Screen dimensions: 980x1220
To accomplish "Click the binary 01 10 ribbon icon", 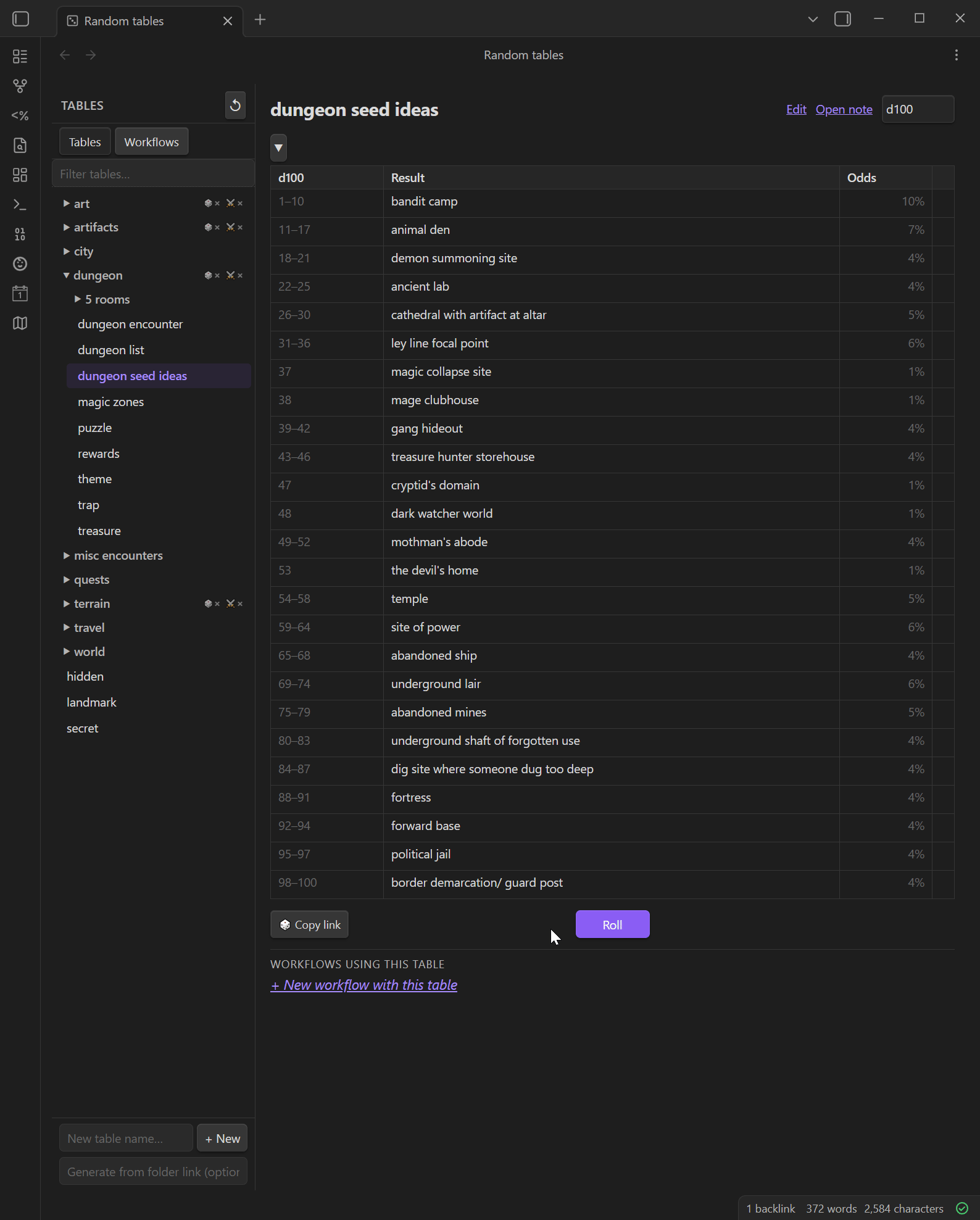I will coord(20,234).
